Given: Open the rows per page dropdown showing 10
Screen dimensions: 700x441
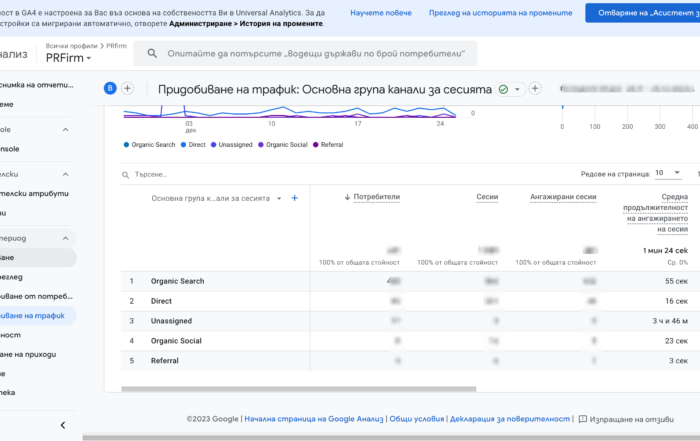Looking at the screenshot, I should coord(668,173).
